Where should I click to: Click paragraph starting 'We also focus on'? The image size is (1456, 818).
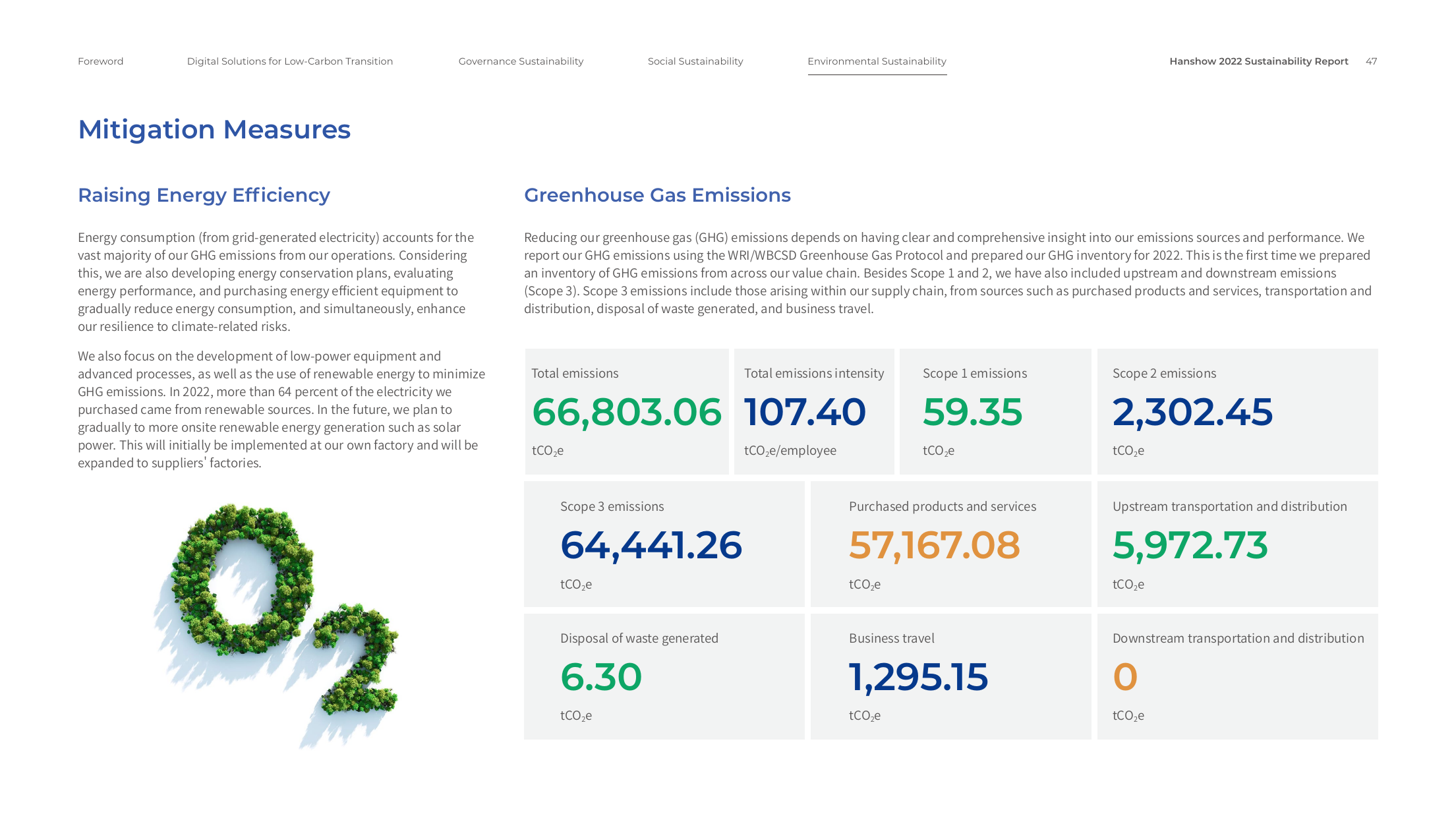click(x=281, y=409)
